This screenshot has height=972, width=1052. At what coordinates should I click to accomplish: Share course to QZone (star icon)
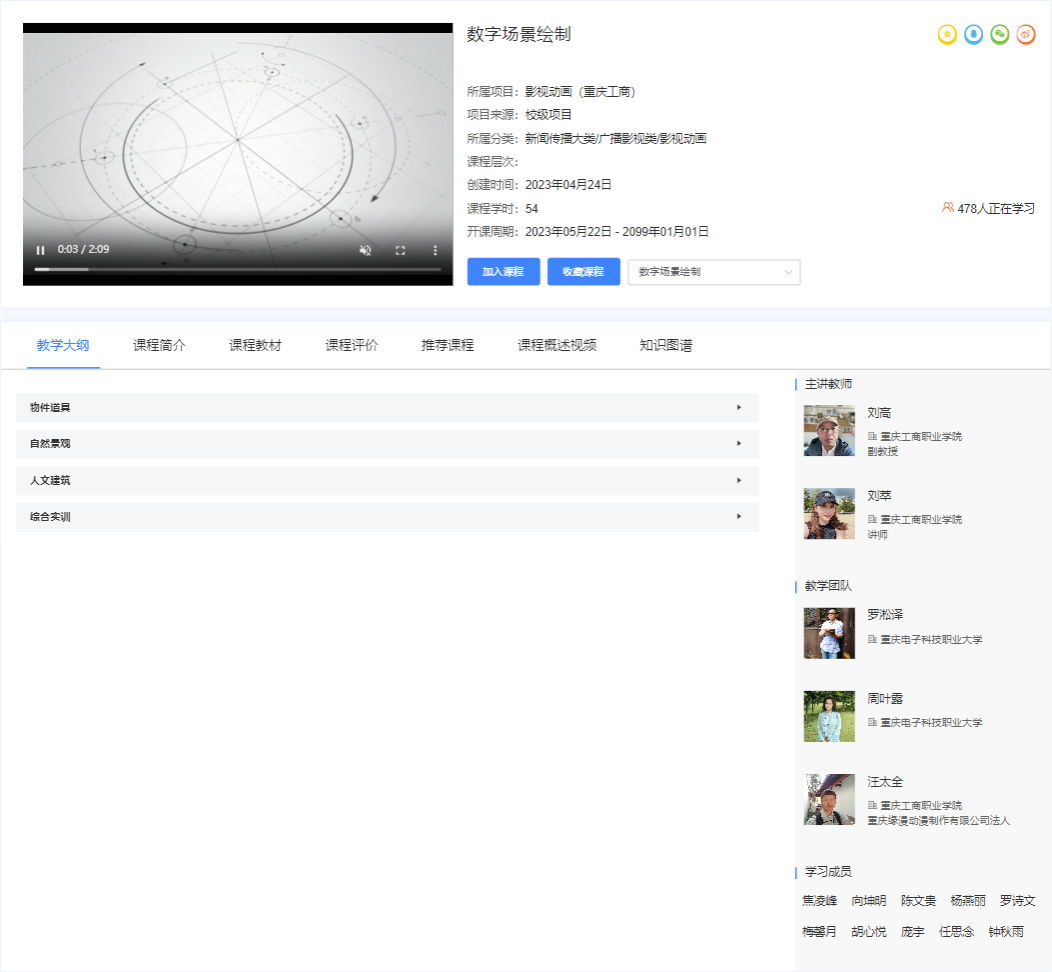point(947,35)
